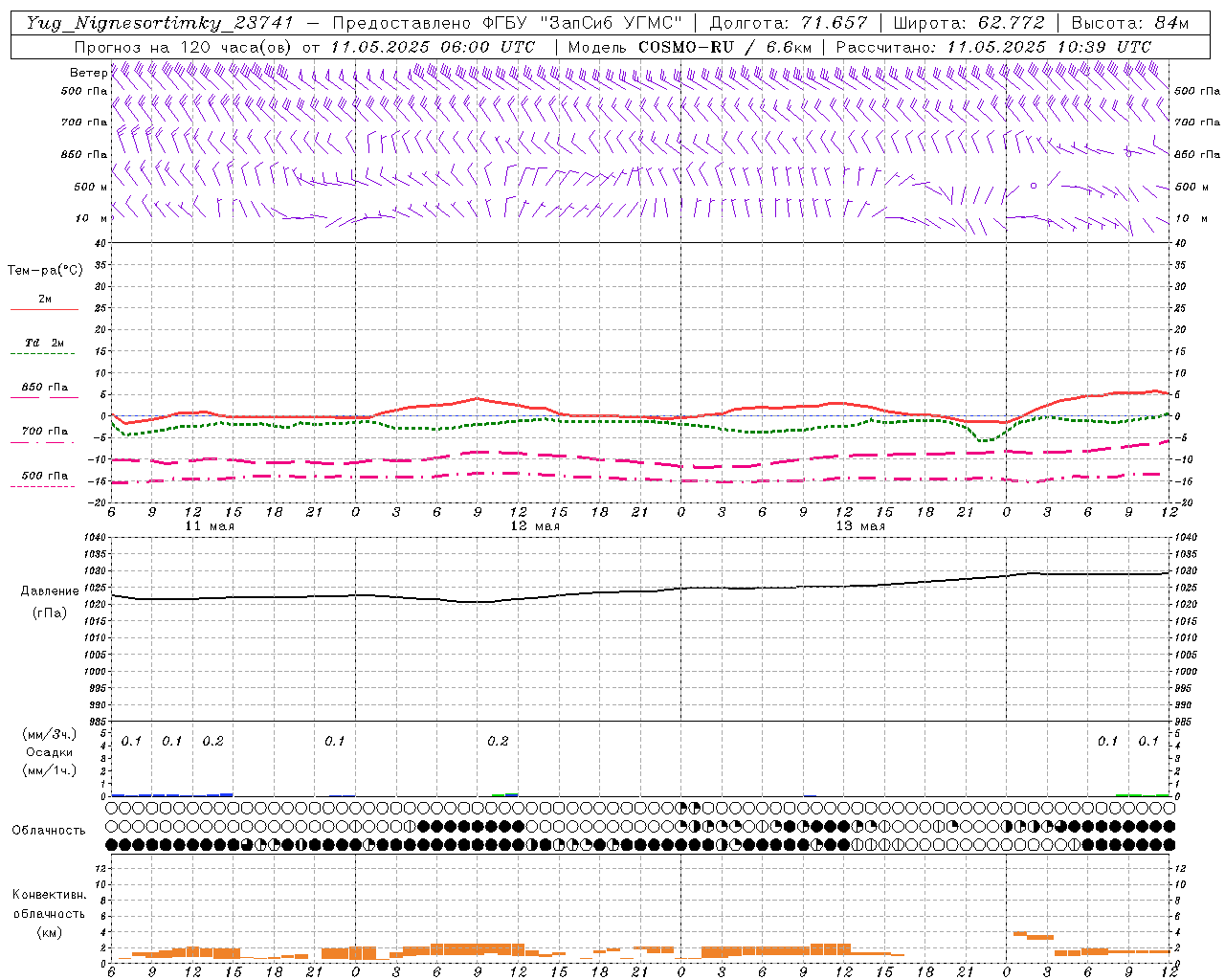This screenshot has width=1225, height=980.
Task: Click the Высота: 84м label
Action: [1129, 22]
